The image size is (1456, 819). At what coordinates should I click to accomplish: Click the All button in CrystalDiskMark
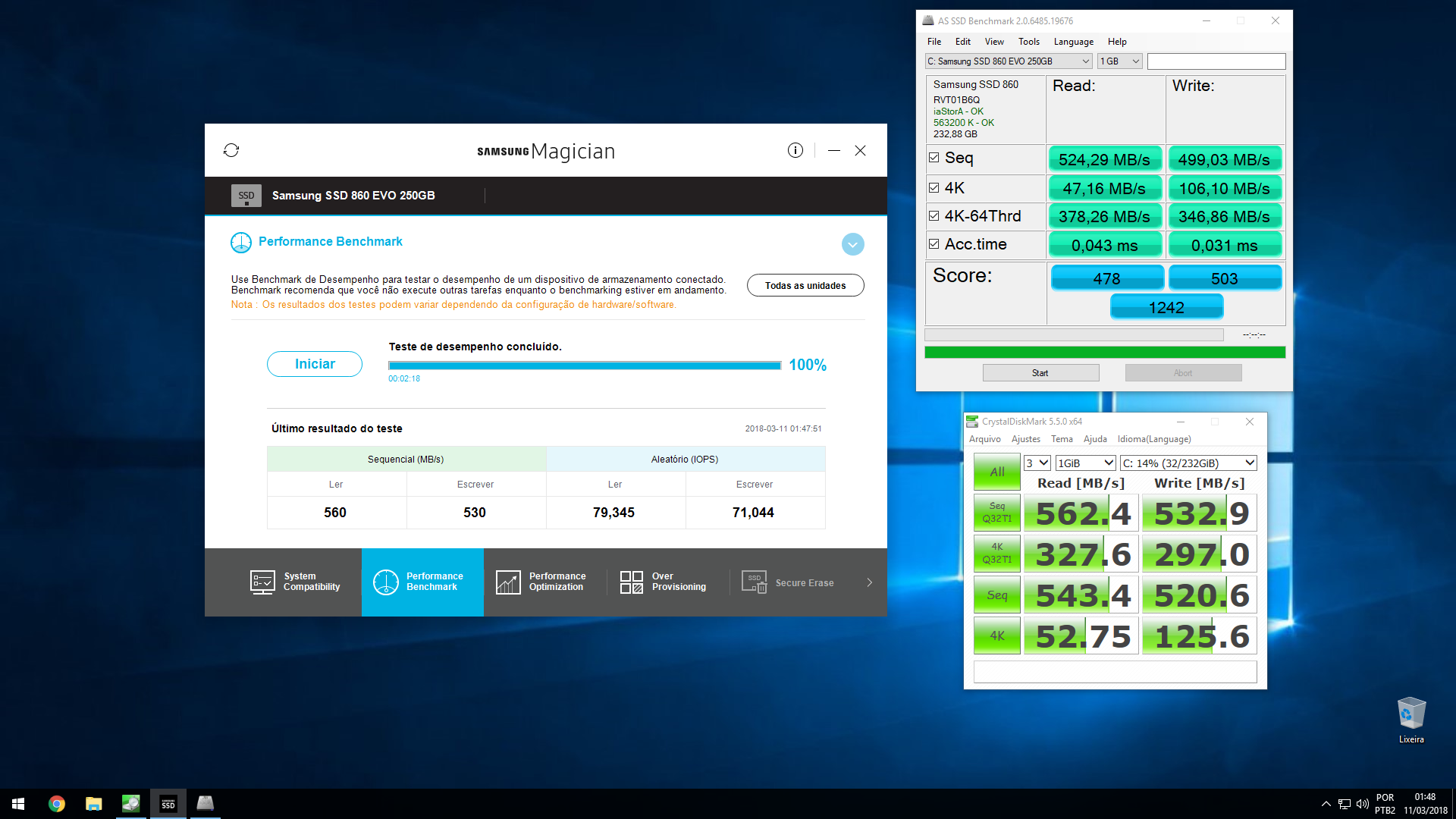(x=997, y=472)
